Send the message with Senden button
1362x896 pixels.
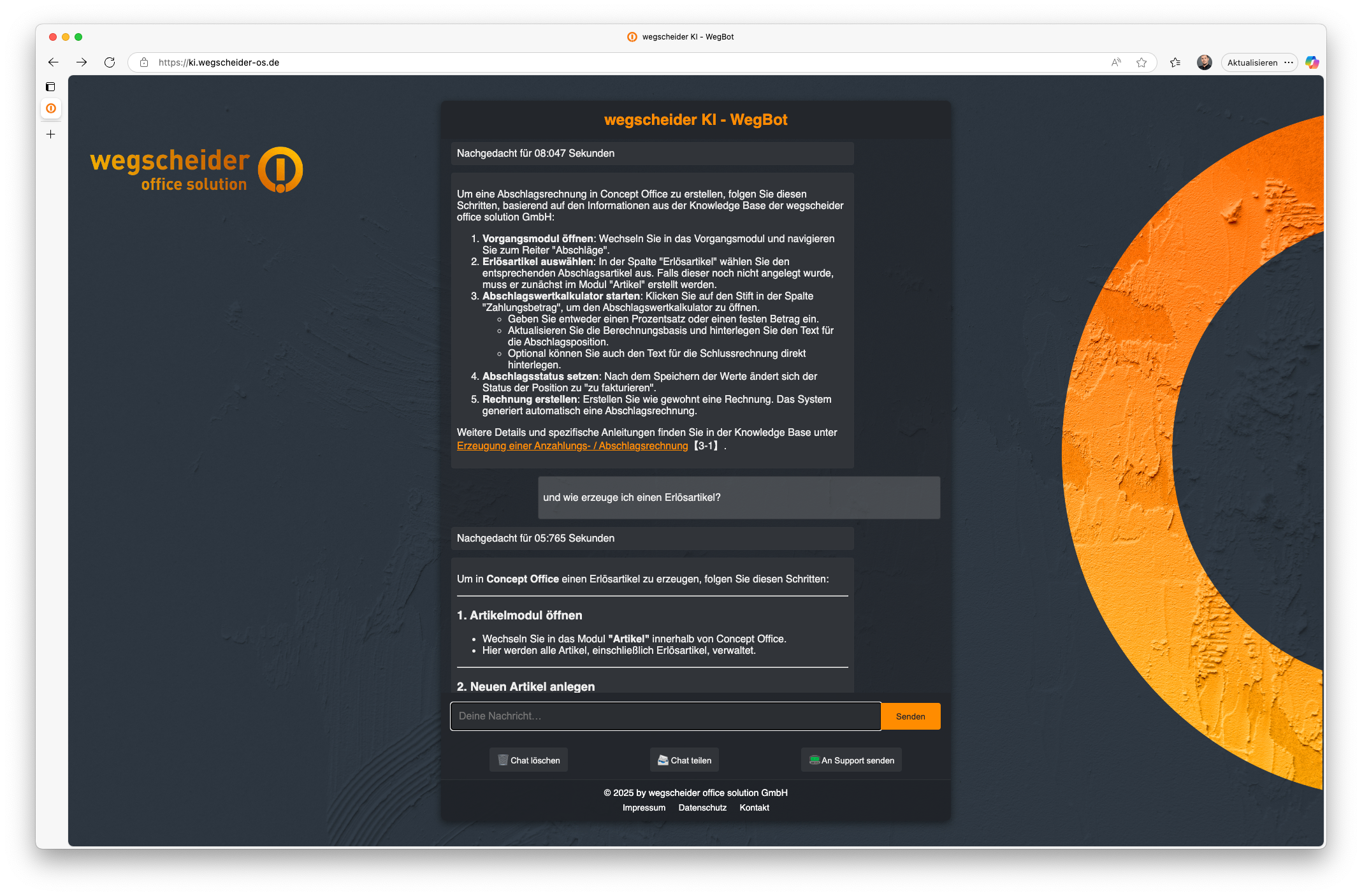[911, 716]
